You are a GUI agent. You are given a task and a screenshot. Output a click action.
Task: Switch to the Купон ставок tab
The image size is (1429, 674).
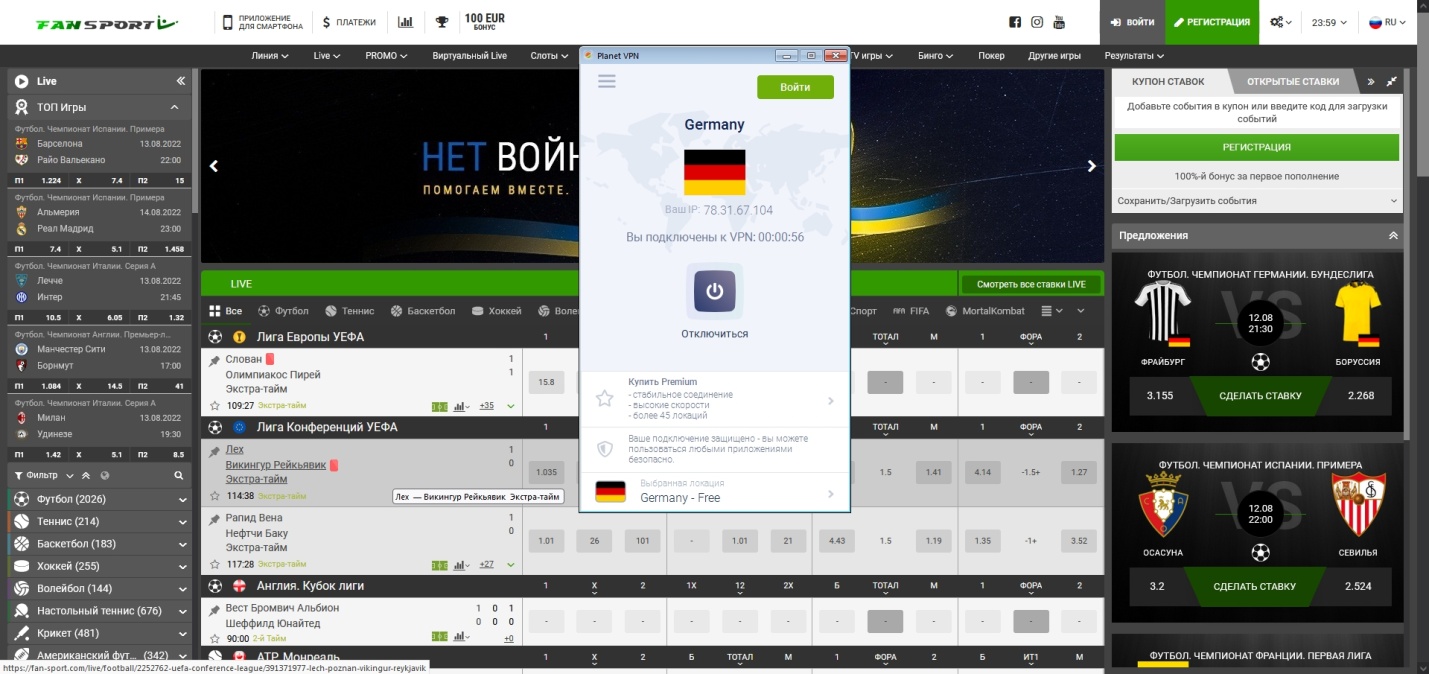[1168, 82]
